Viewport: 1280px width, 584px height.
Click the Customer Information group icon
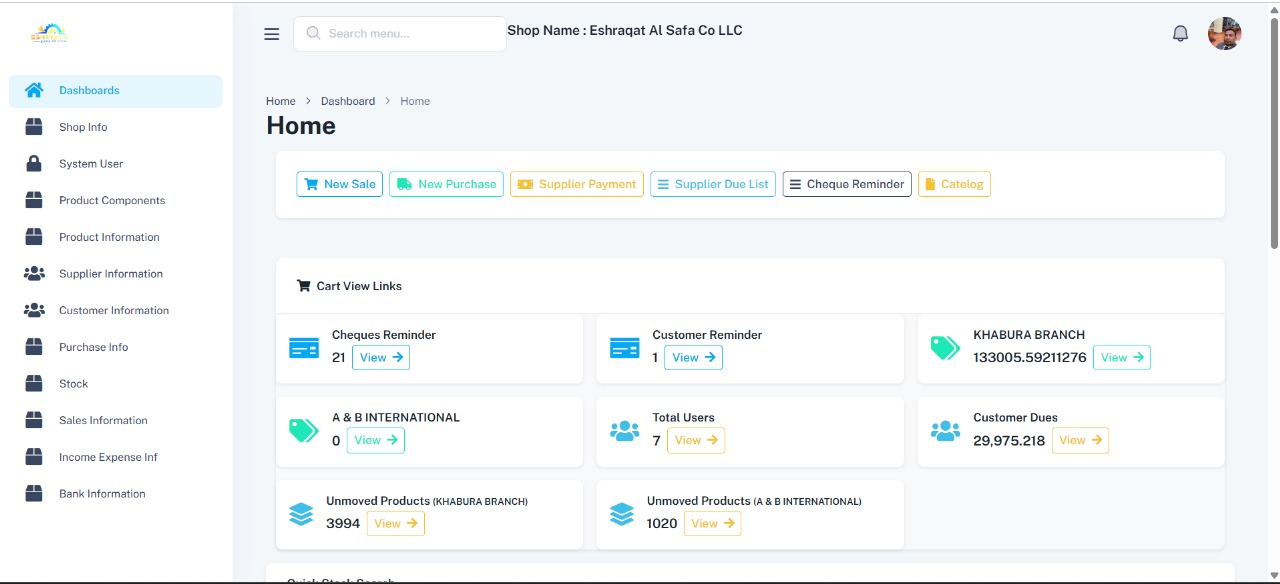click(x=34, y=310)
